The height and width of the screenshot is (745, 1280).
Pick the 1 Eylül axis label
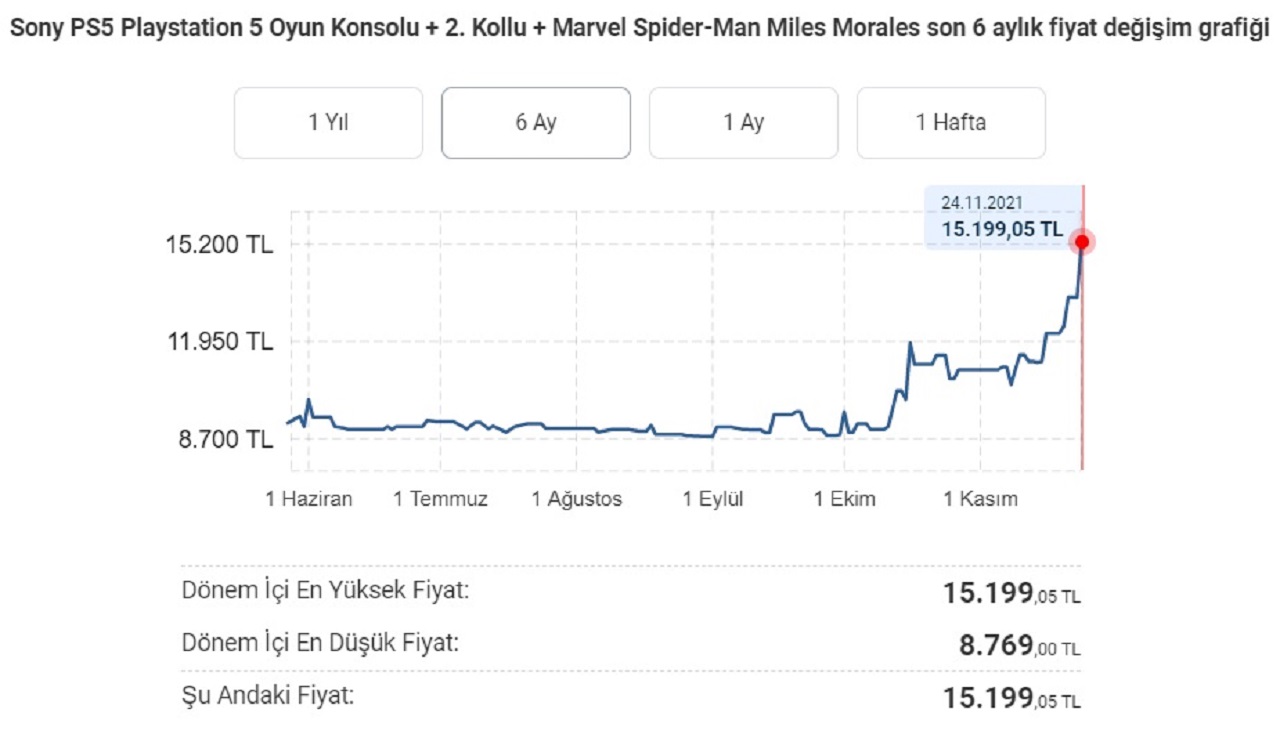click(x=713, y=499)
